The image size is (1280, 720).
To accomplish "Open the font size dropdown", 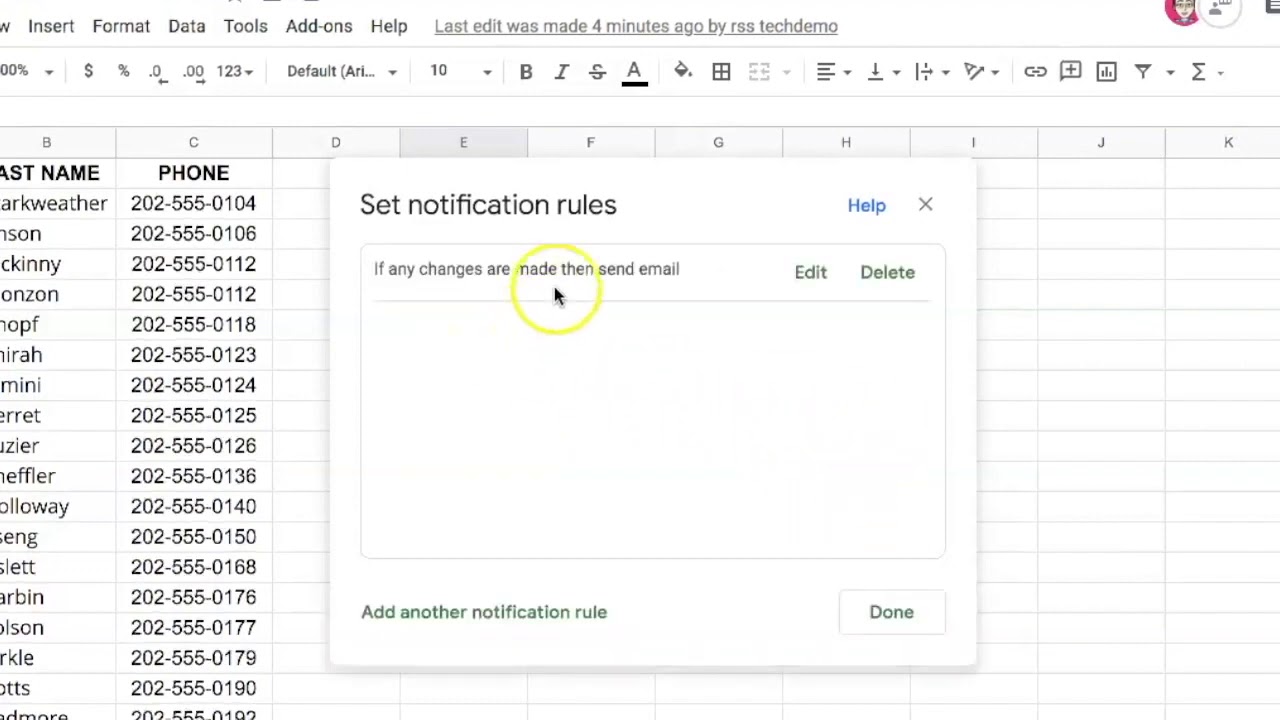I will [x=461, y=71].
